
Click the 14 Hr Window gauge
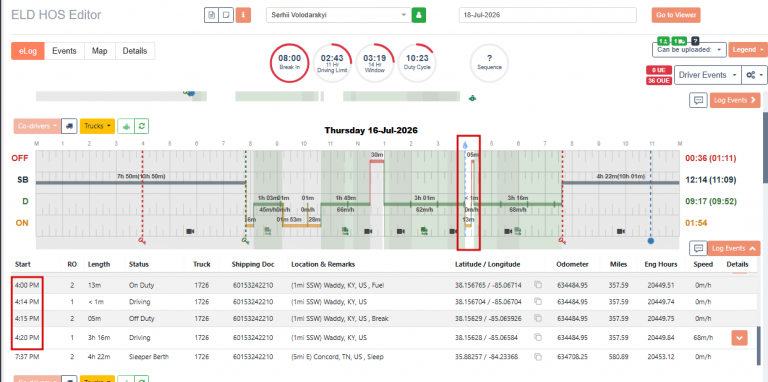coord(375,63)
